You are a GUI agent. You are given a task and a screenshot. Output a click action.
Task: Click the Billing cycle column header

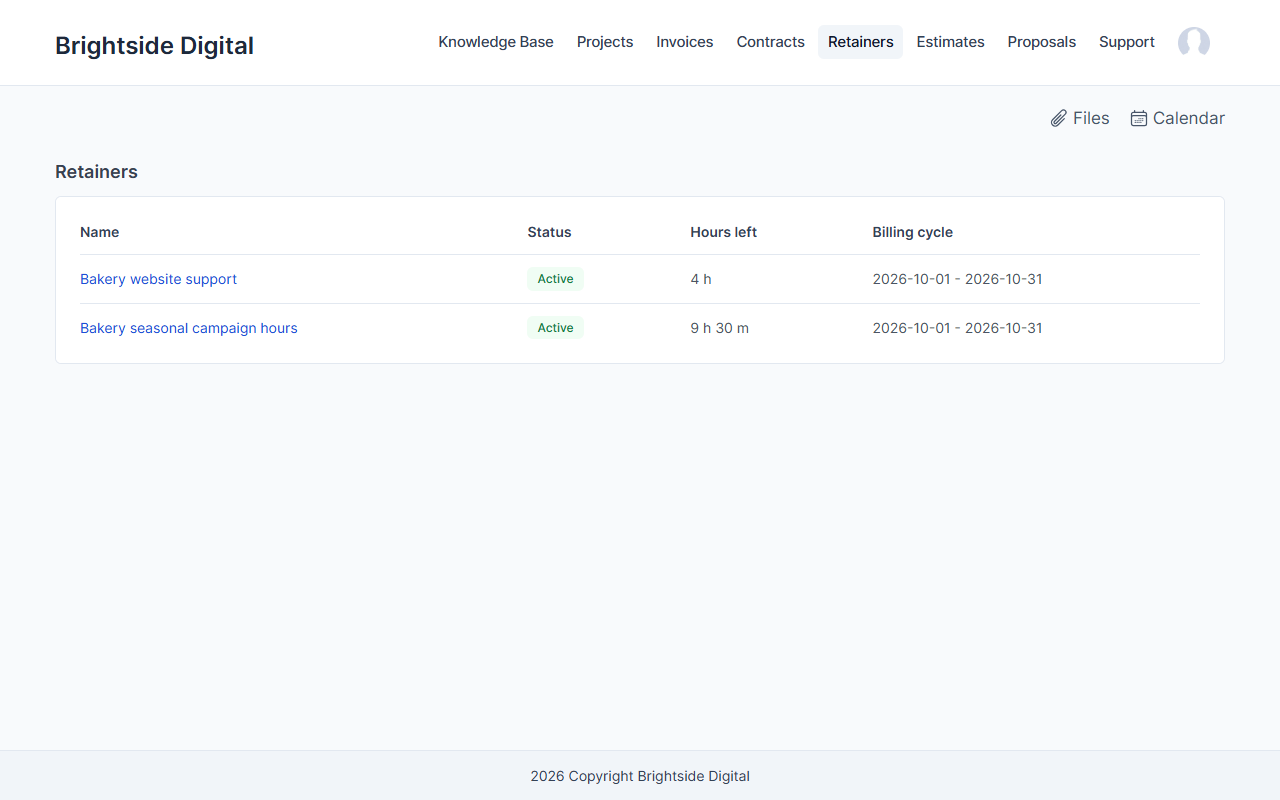[x=912, y=232]
